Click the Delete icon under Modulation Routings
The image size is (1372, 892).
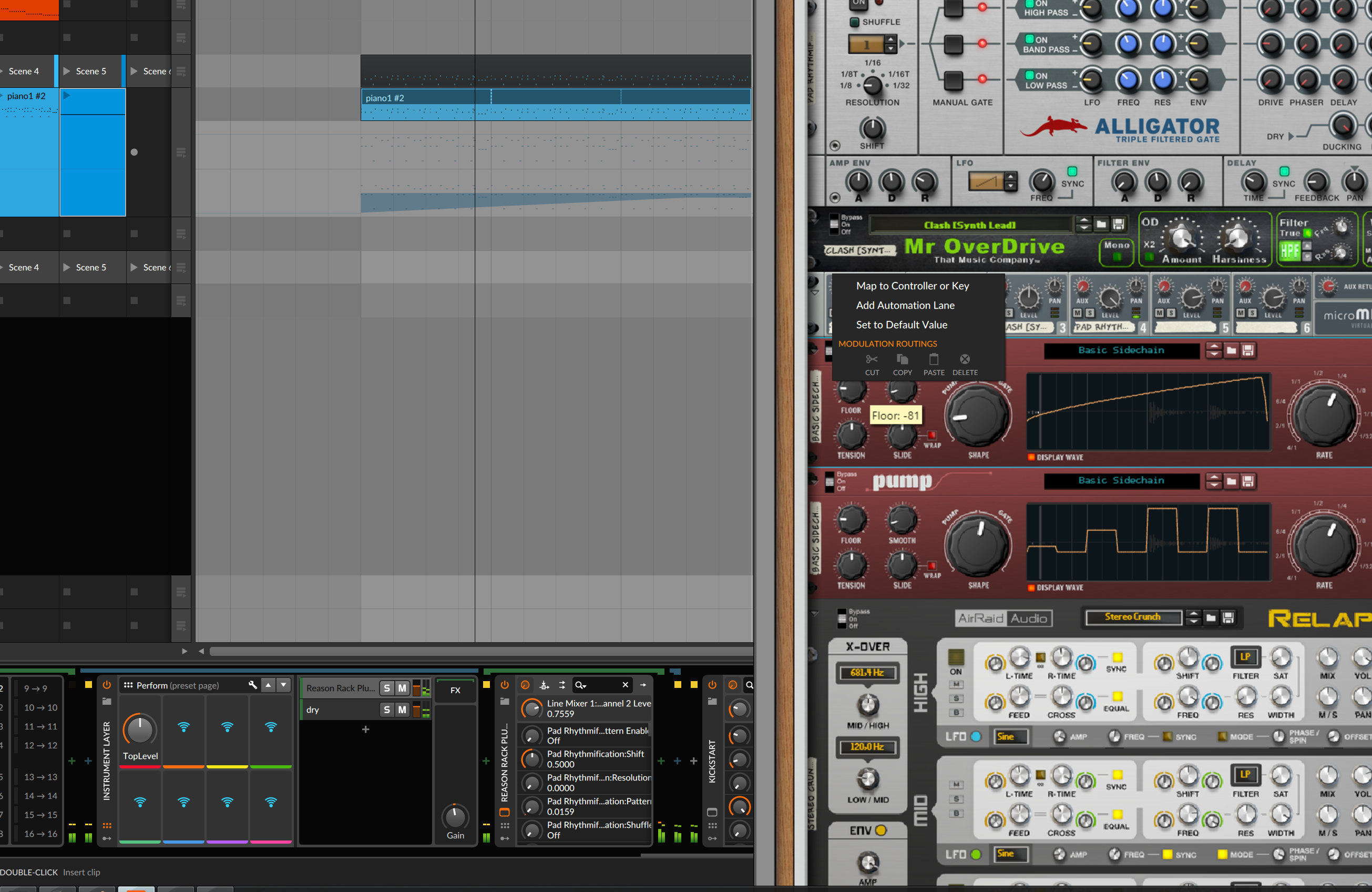(x=965, y=359)
